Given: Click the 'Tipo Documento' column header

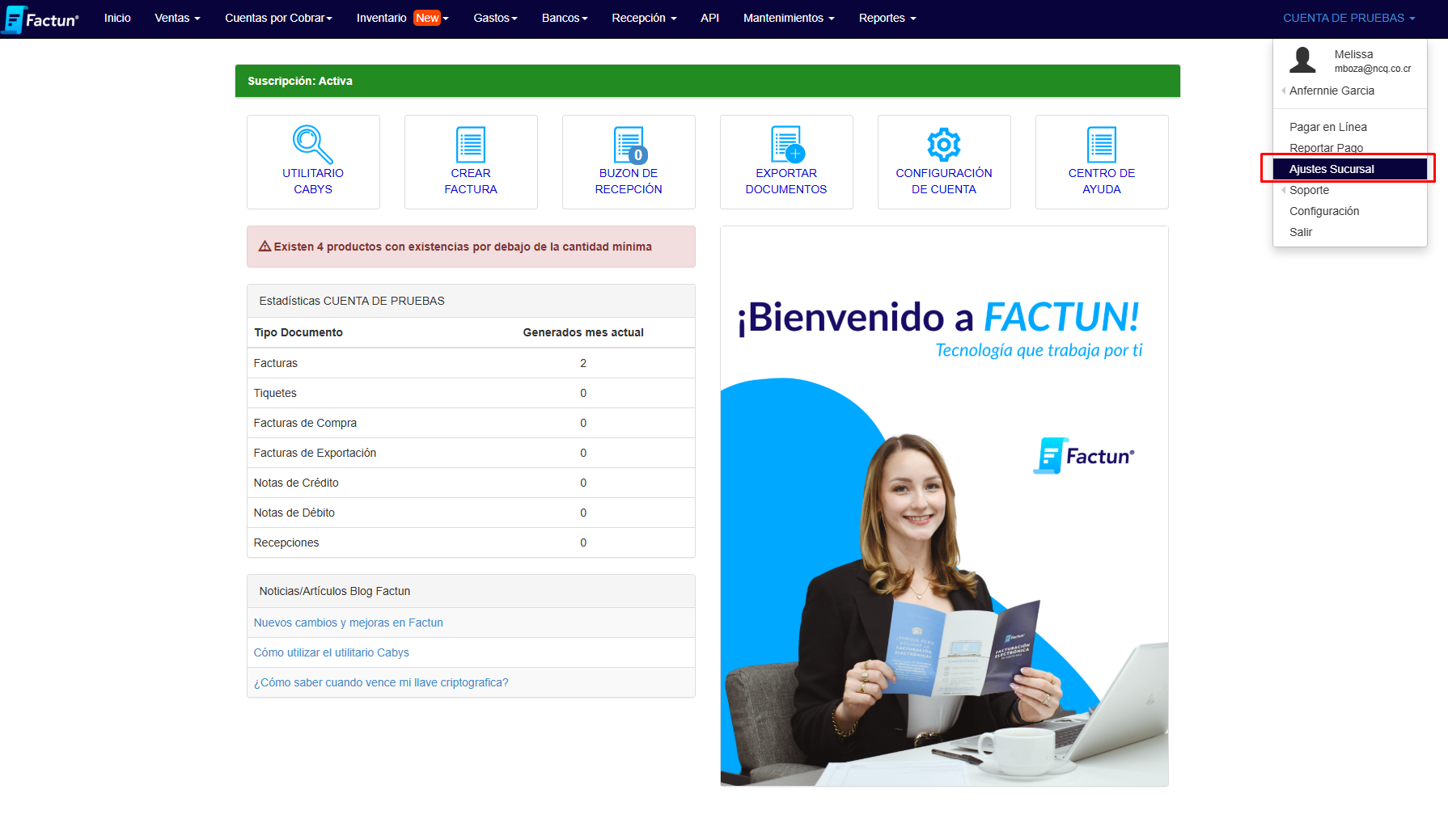Looking at the screenshot, I should pyautogui.click(x=298, y=332).
